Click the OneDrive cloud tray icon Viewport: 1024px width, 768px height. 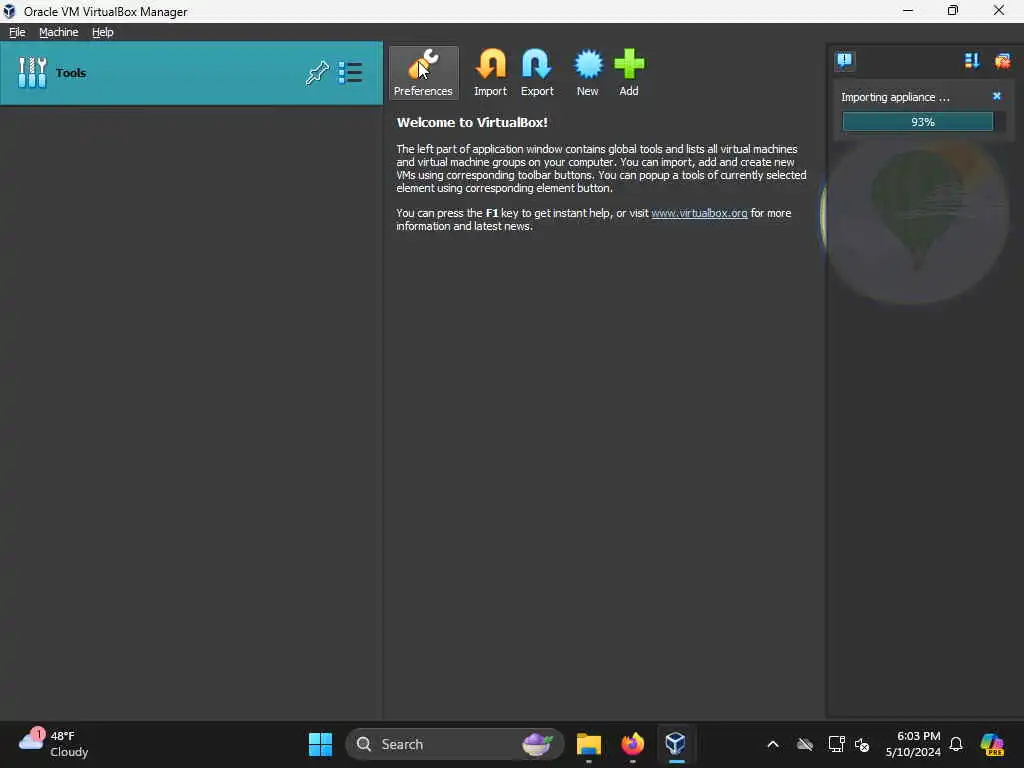click(805, 744)
